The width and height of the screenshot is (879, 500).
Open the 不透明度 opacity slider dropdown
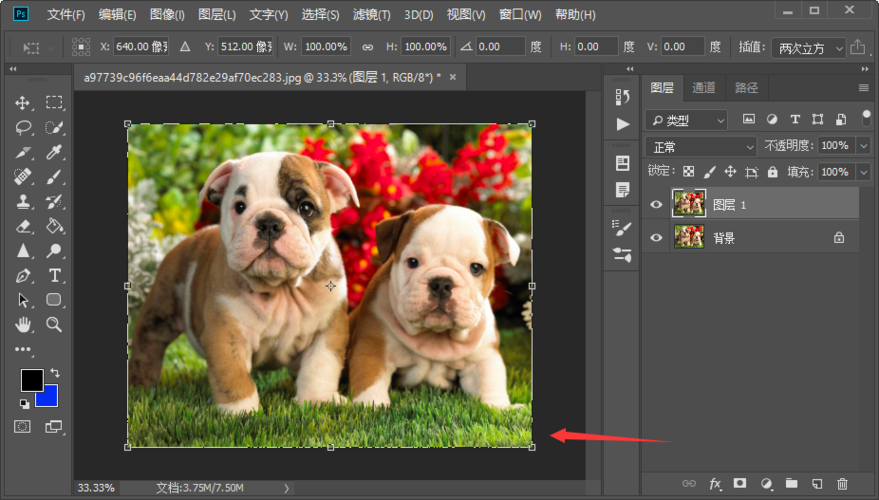[x=864, y=146]
